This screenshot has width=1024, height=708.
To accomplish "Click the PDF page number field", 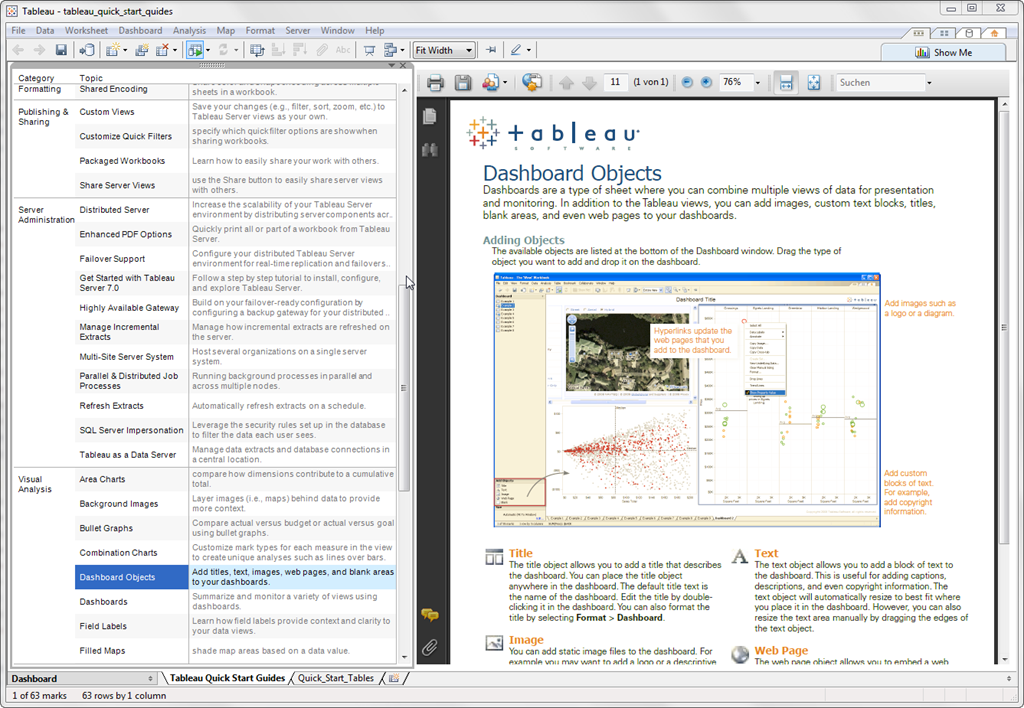I will pyautogui.click(x=615, y=82).
